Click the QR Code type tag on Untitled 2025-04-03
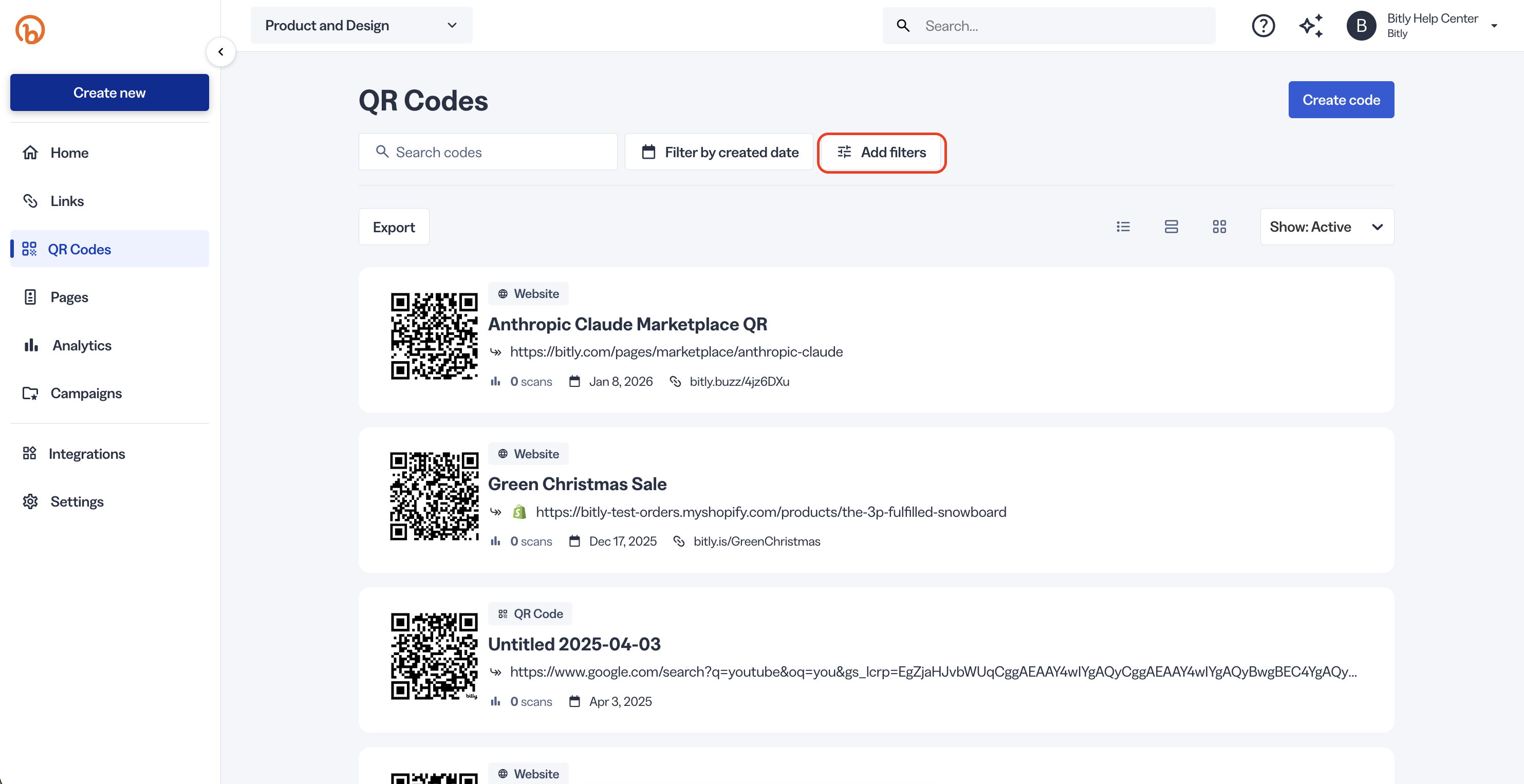 pos(530,613)
